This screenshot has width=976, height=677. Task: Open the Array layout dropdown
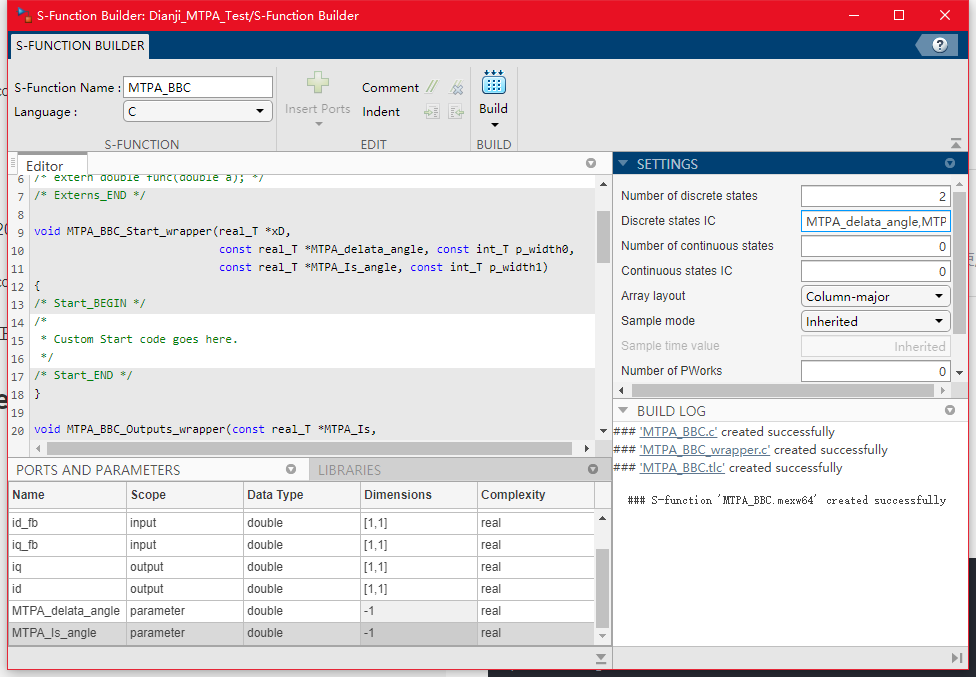coord(876,296)
